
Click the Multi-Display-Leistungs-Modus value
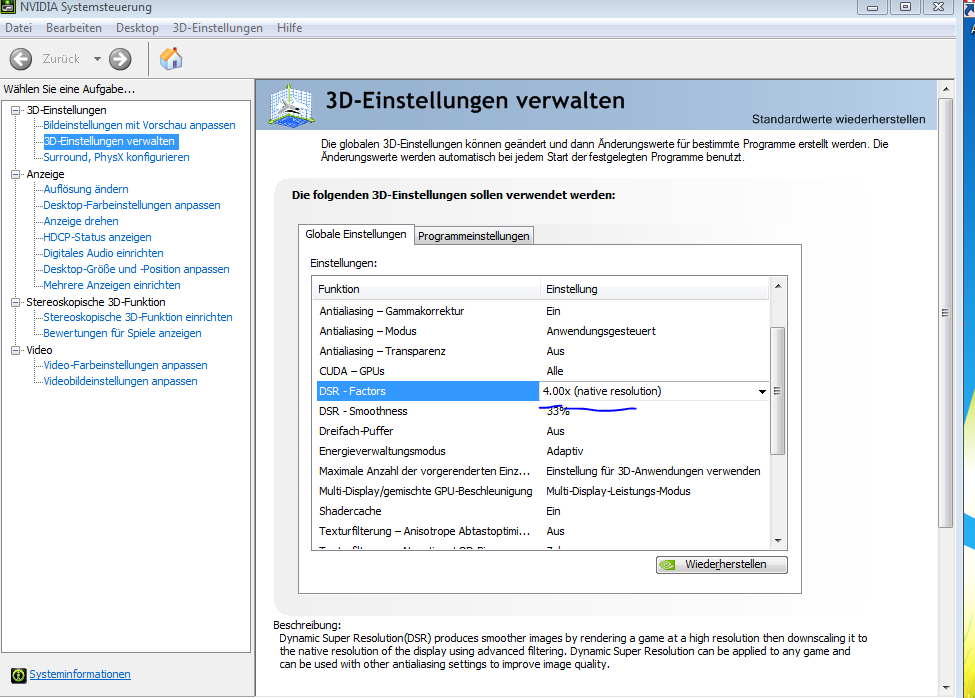(x=618, y=491)
